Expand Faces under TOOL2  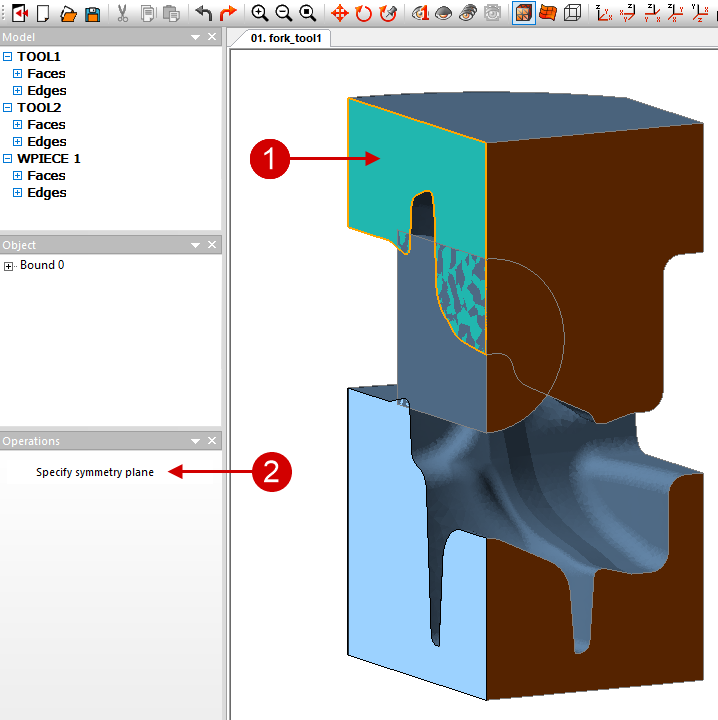pyautogui.click(x=17, y=125)
